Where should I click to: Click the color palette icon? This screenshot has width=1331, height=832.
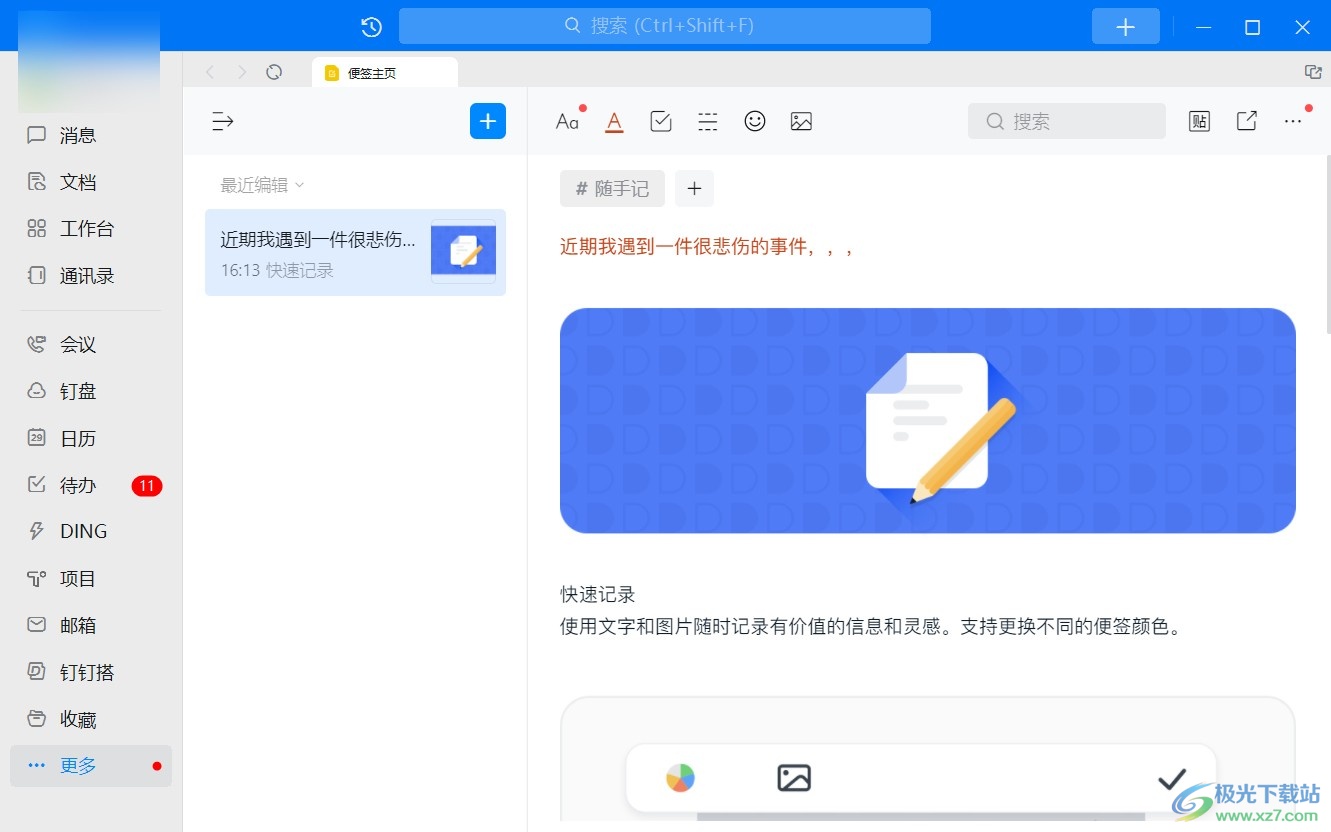click(680, 778)
